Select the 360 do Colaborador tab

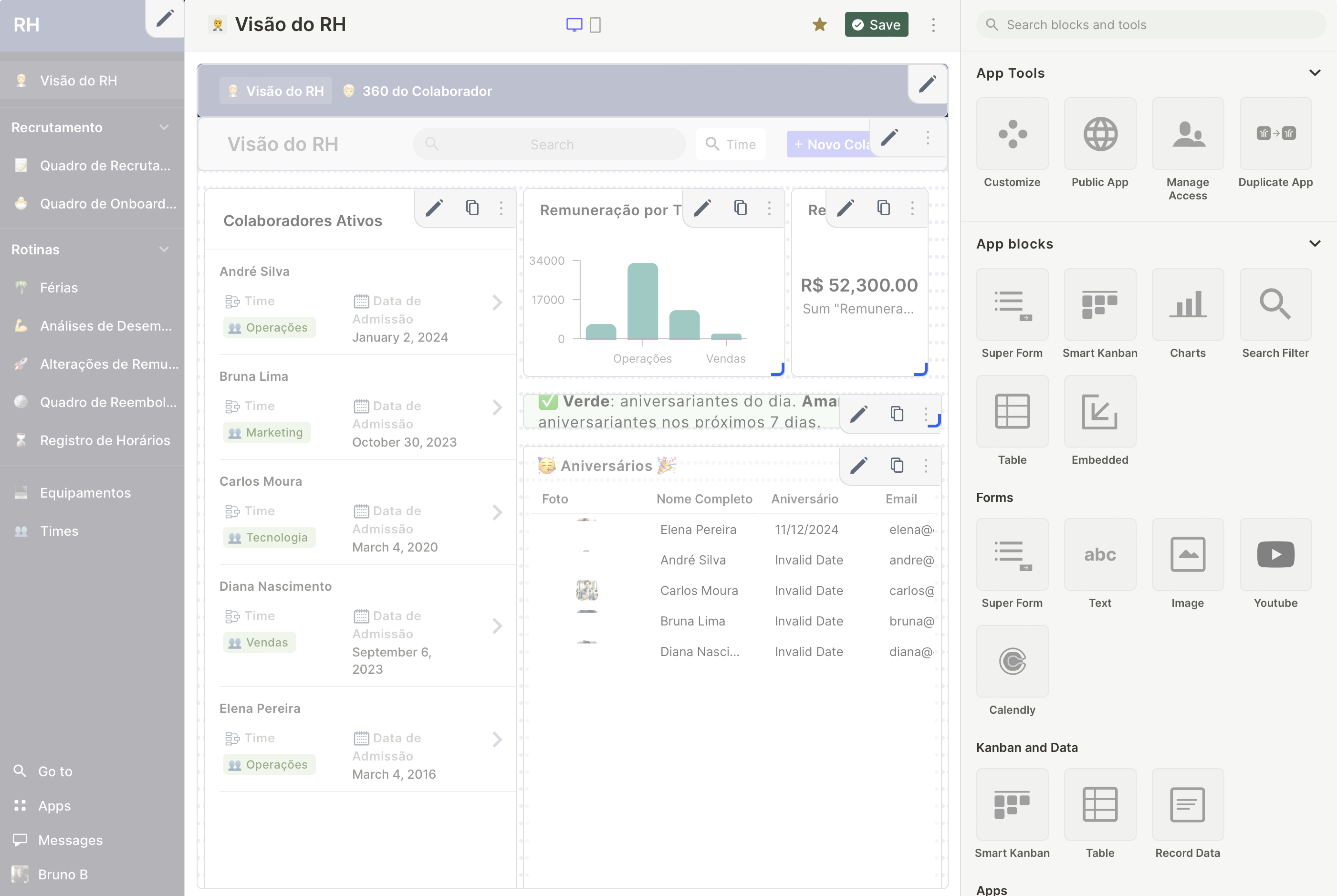pos(418,91)
